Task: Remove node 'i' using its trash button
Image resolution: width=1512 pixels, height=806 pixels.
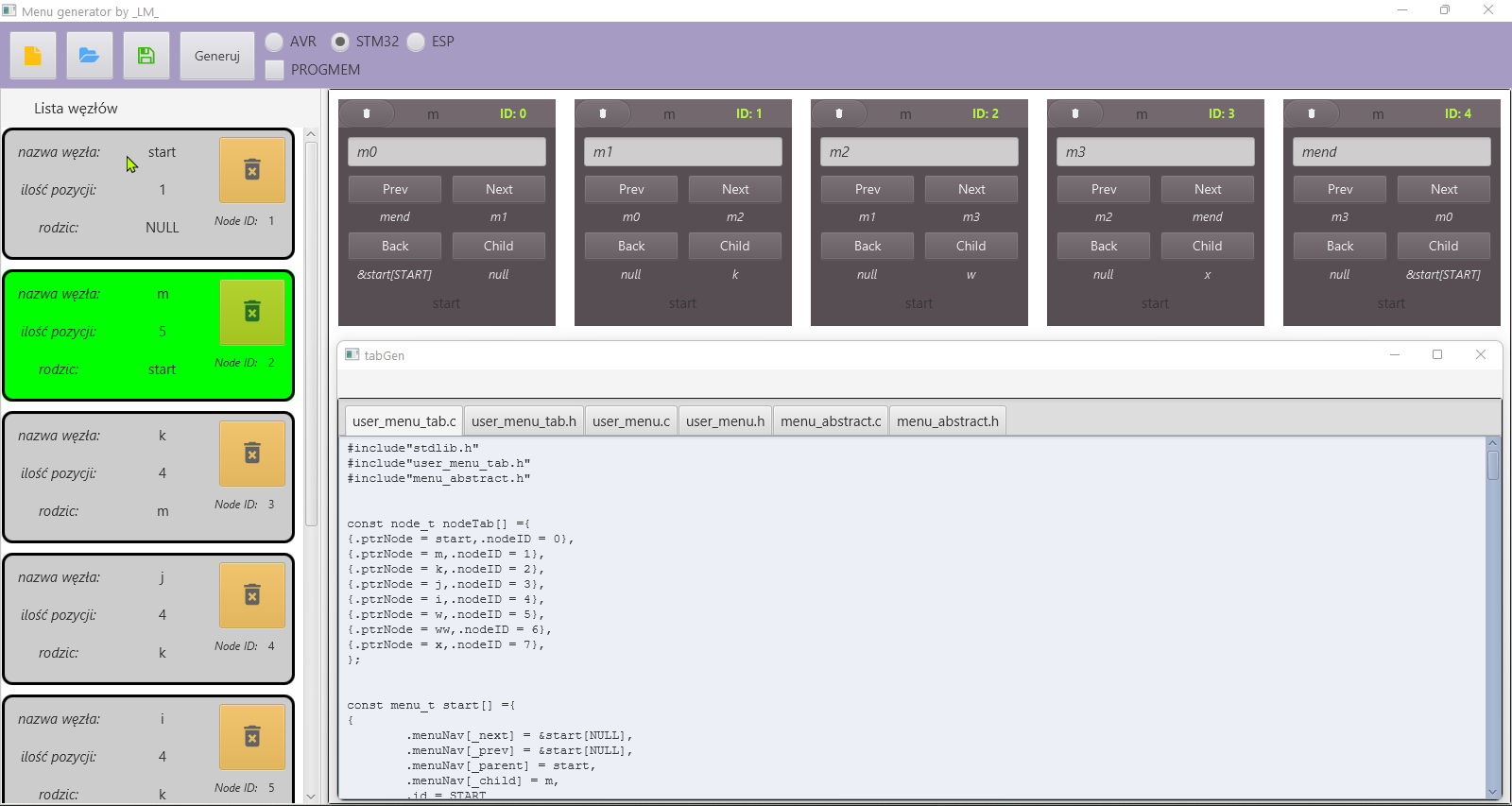Action: [252, 737]
